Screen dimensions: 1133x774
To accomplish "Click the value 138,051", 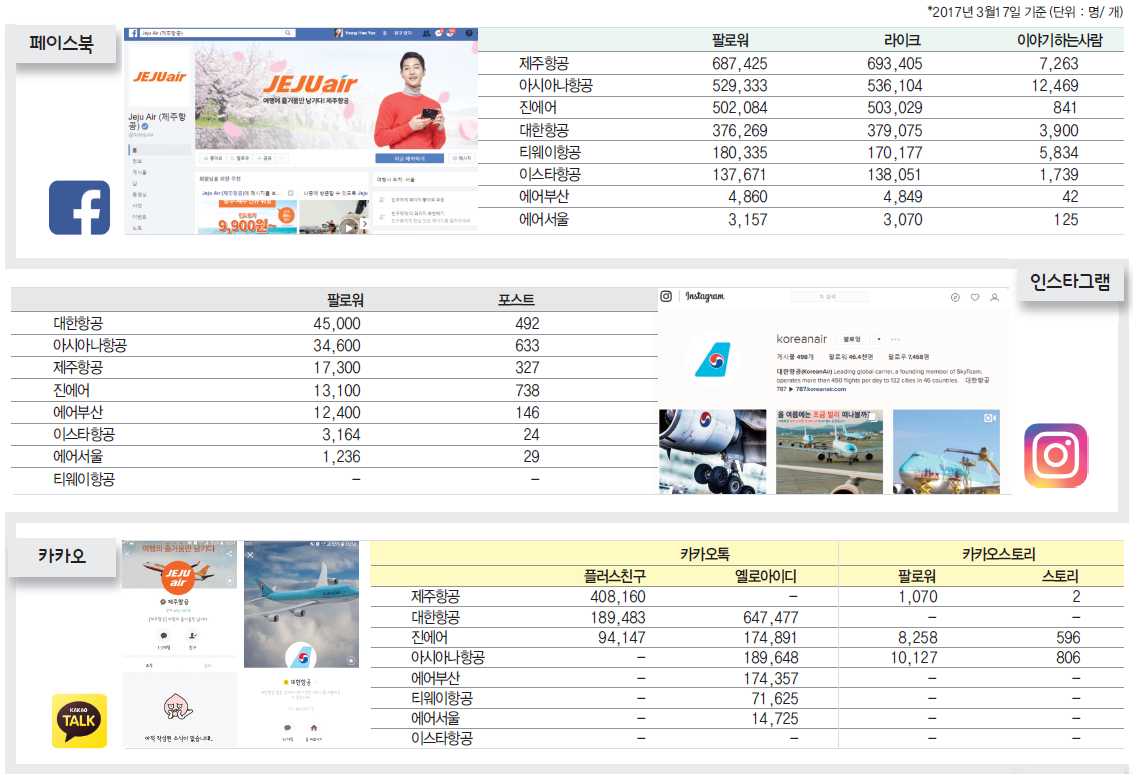I will pyautogui.click(x=895, y=175).
